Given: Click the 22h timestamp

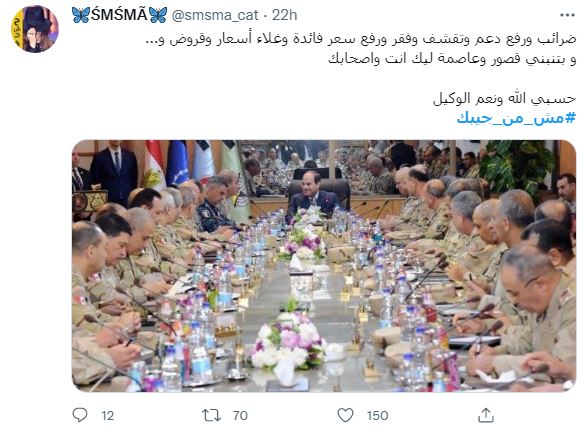Looking at the screenshot, I should (x=285, y=15).
